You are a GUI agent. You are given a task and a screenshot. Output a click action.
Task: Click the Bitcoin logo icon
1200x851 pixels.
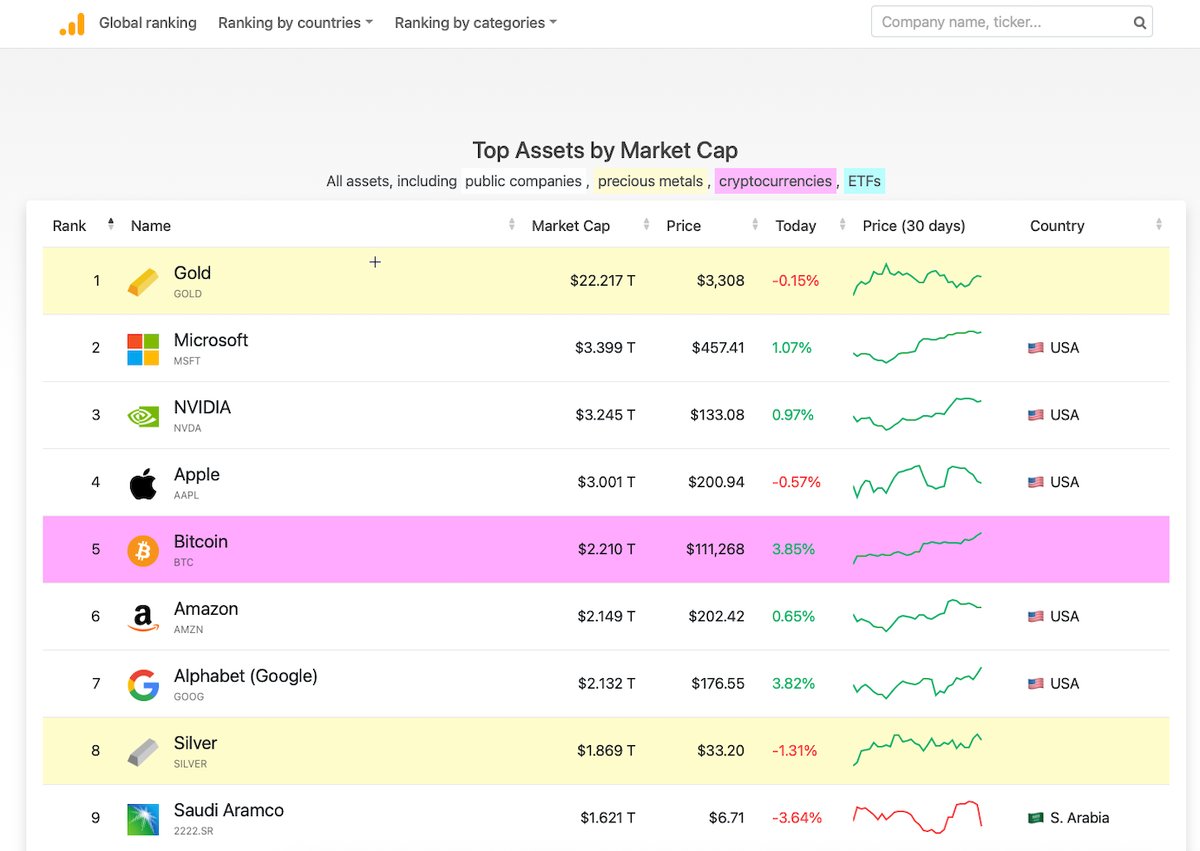[143, 550]
